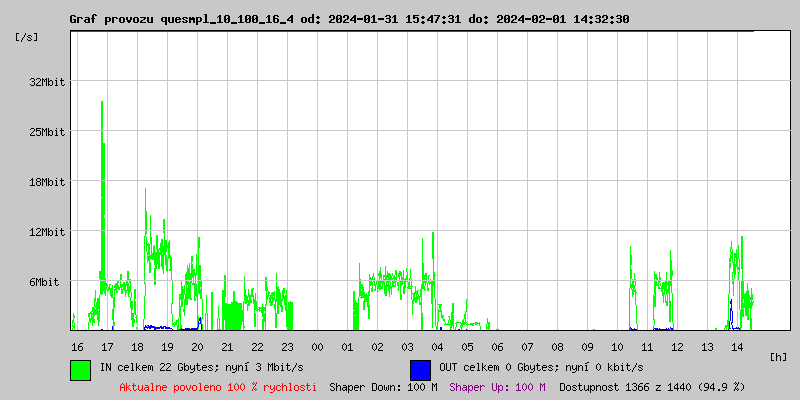This screenshot has height=400, width=800.
Task: Select hour 16 on the time axis
Action: [77, 346]
